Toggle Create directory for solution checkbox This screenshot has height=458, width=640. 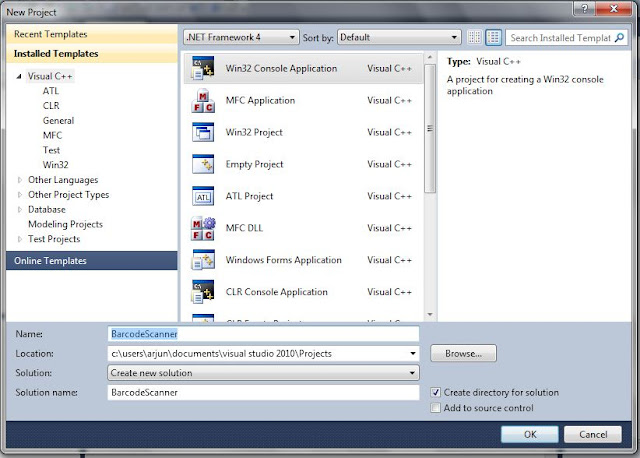[436, 393]
